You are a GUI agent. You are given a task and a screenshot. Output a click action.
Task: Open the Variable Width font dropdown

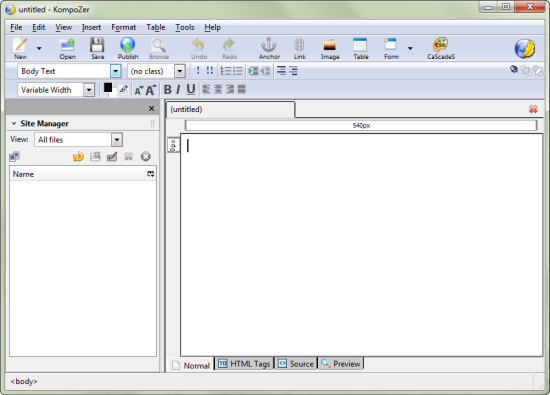[89, 90]
